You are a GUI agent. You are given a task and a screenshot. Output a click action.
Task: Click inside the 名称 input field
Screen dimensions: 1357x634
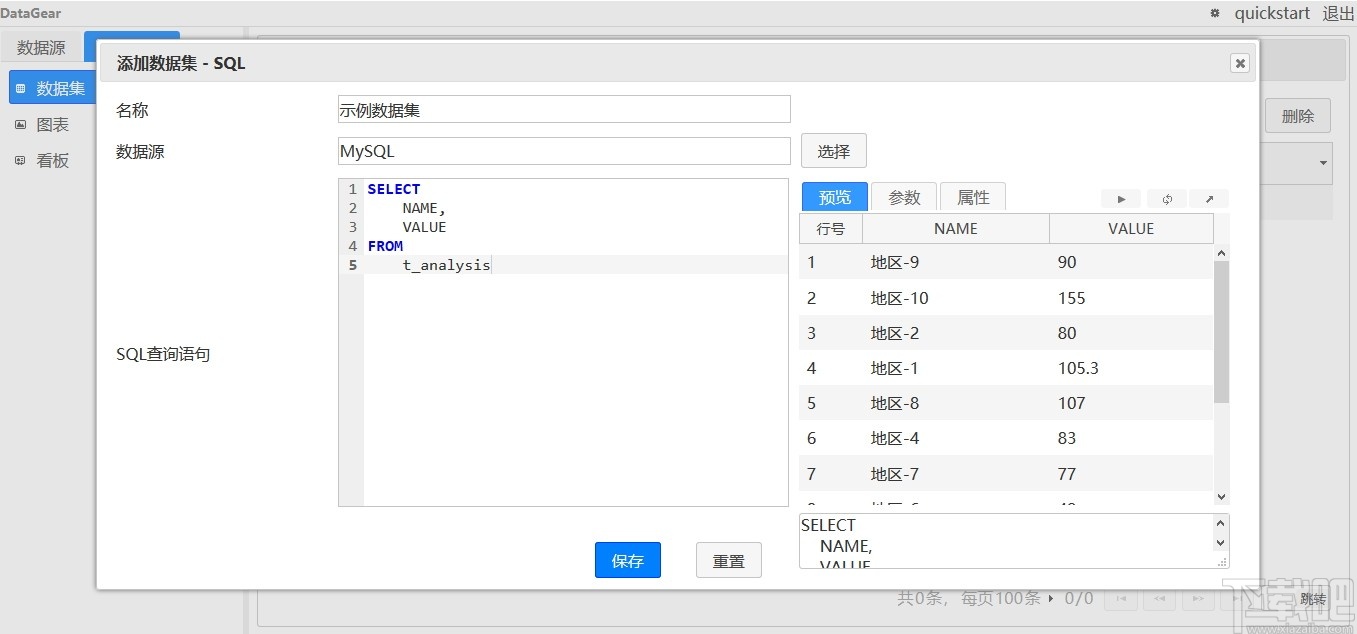(x=563, y=109)
